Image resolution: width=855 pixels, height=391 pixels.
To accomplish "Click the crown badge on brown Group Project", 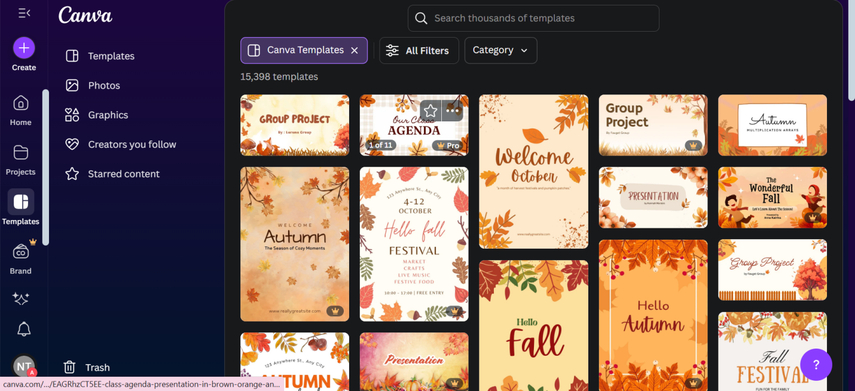I will tap(694, 146).
